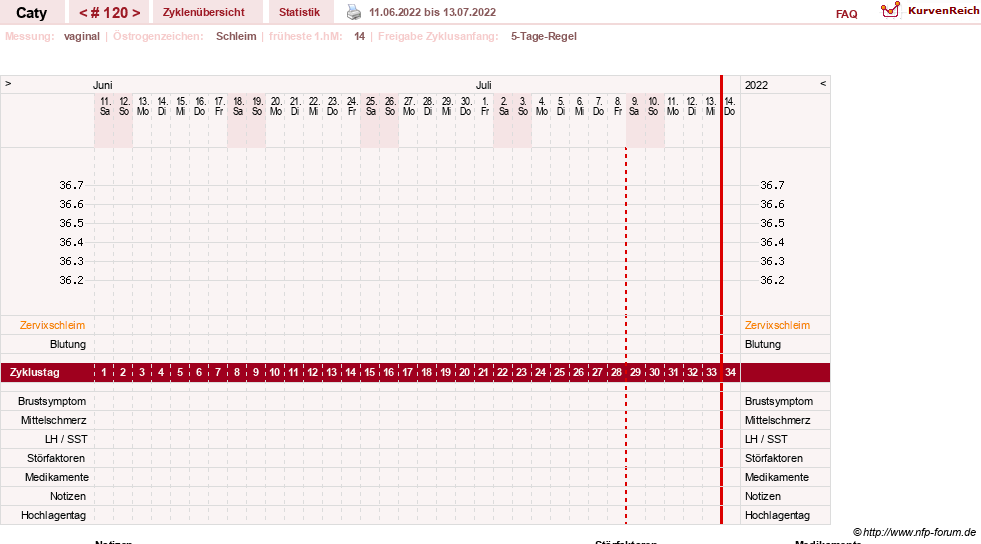The width and height of the screenshot is (981, 544).
Task: Click the früheste 1.hM value 14
Action: 359,36
